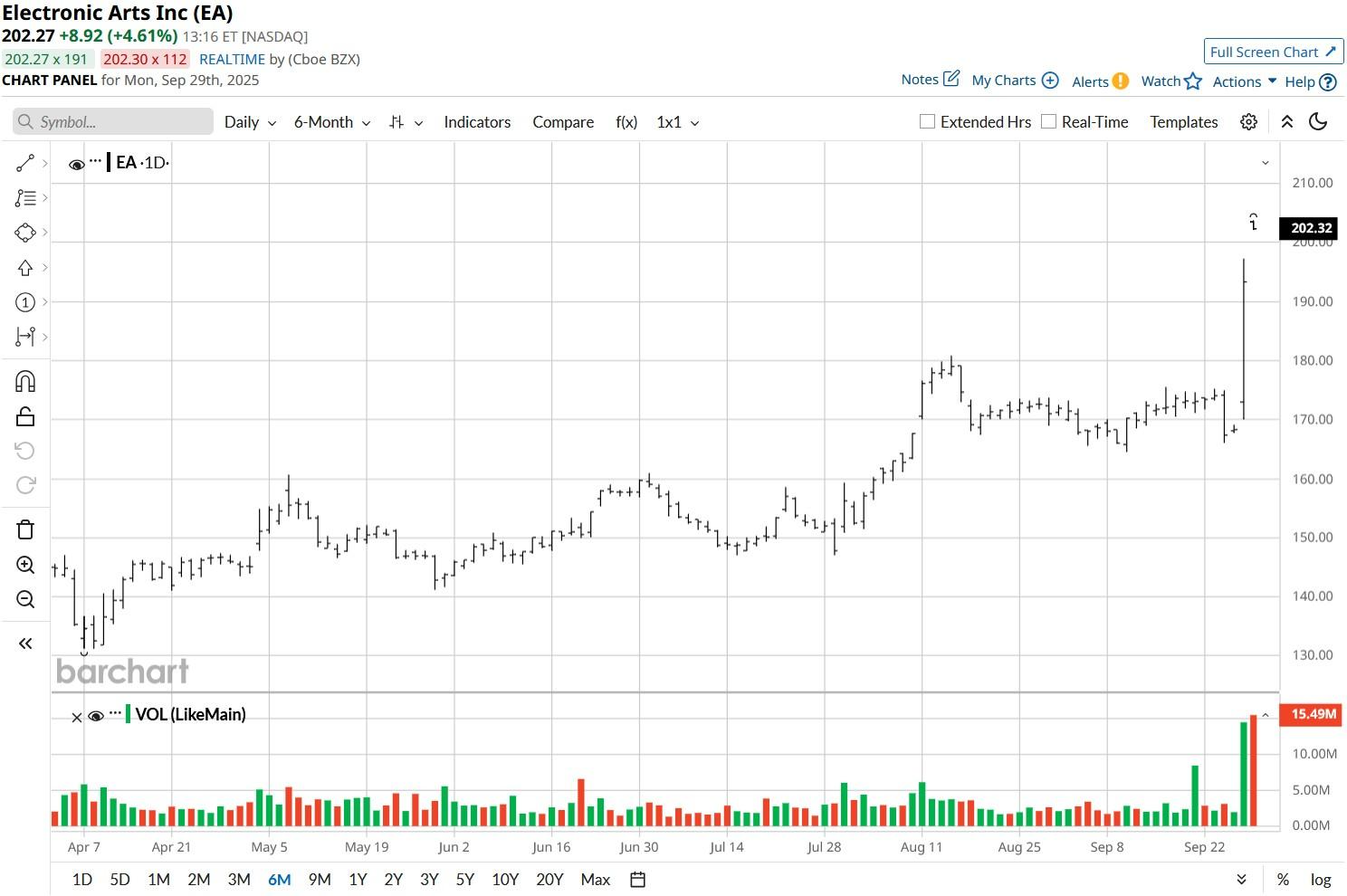Screen dimensions: 1347x896
Task: Select the arrow annotation tool
Action: pyautogui.click(x=25, y=267)
